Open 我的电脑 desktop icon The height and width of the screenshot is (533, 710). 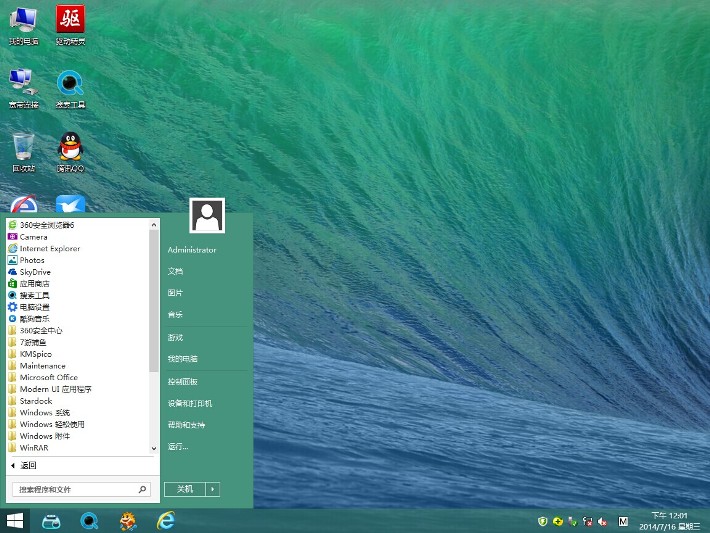tap(23, 20)
